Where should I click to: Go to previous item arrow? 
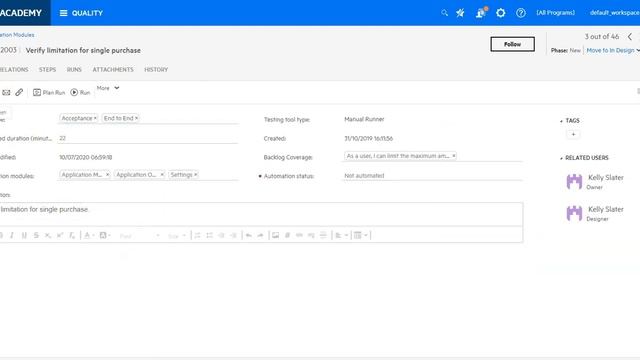point(630,37)
